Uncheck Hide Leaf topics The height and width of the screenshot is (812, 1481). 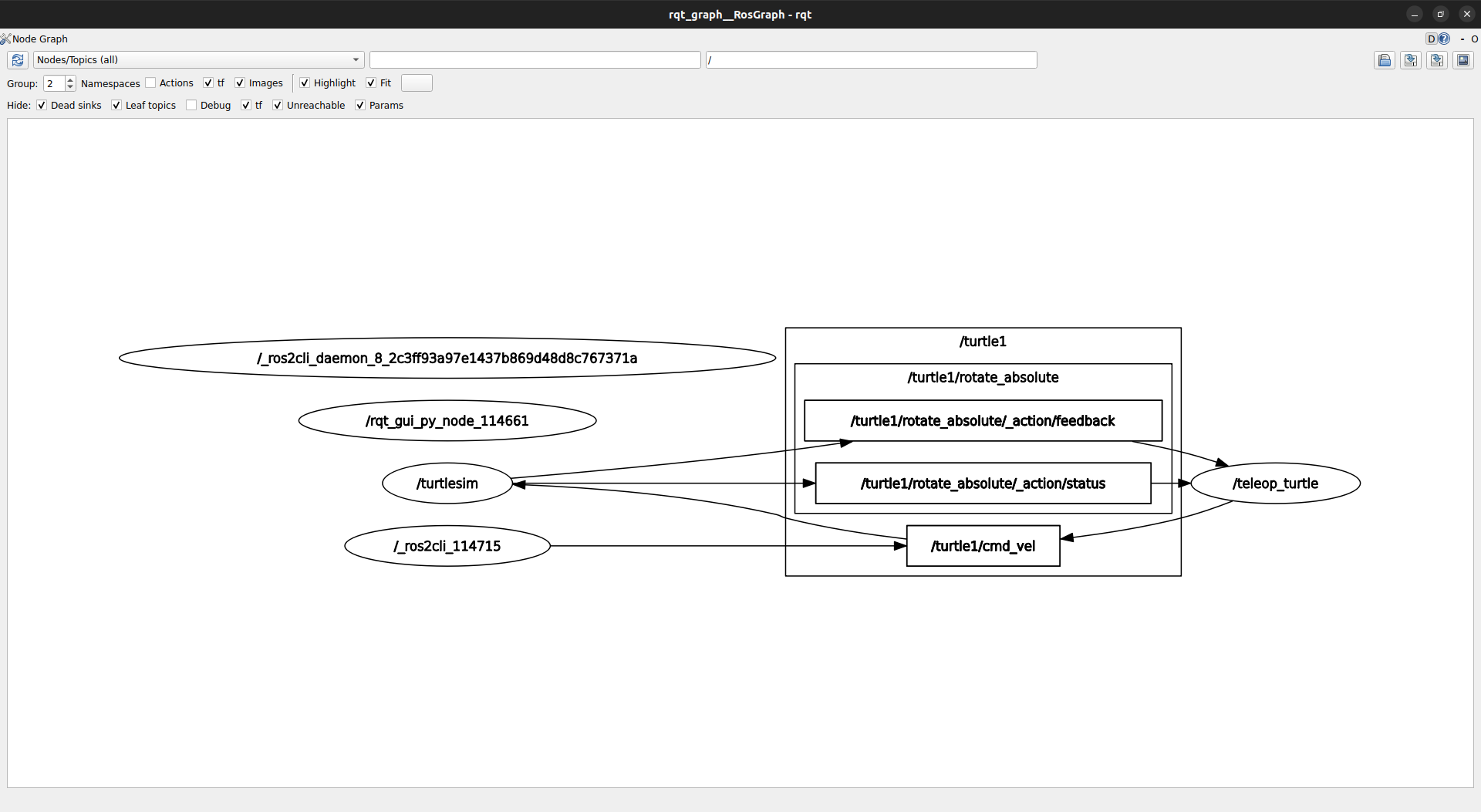116,105
